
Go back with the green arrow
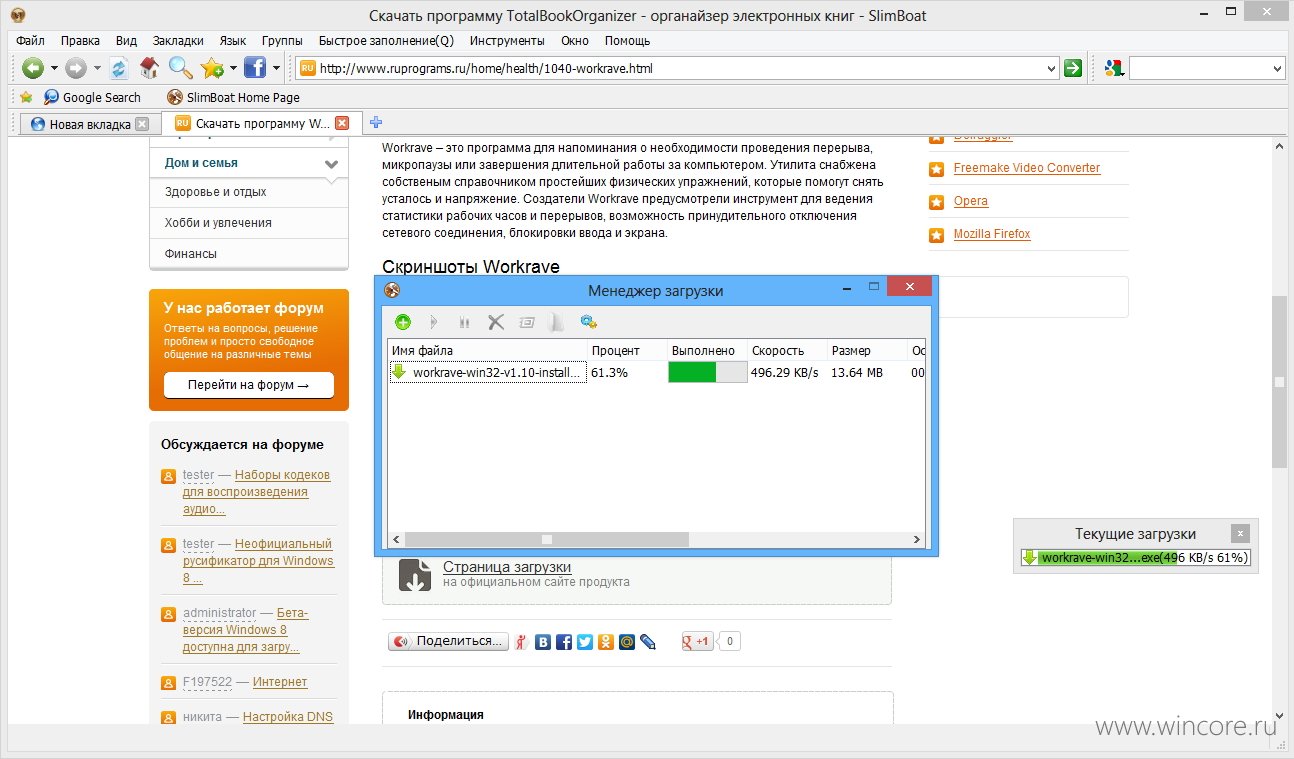[x=33, y=68]
